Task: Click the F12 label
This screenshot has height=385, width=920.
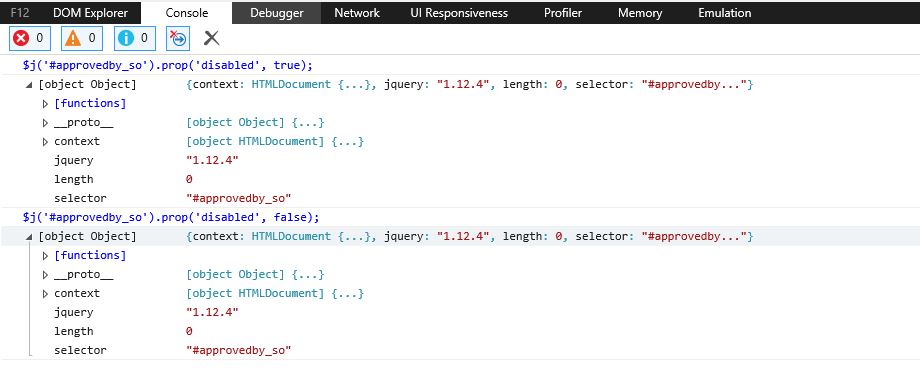Action: point(19,12)
